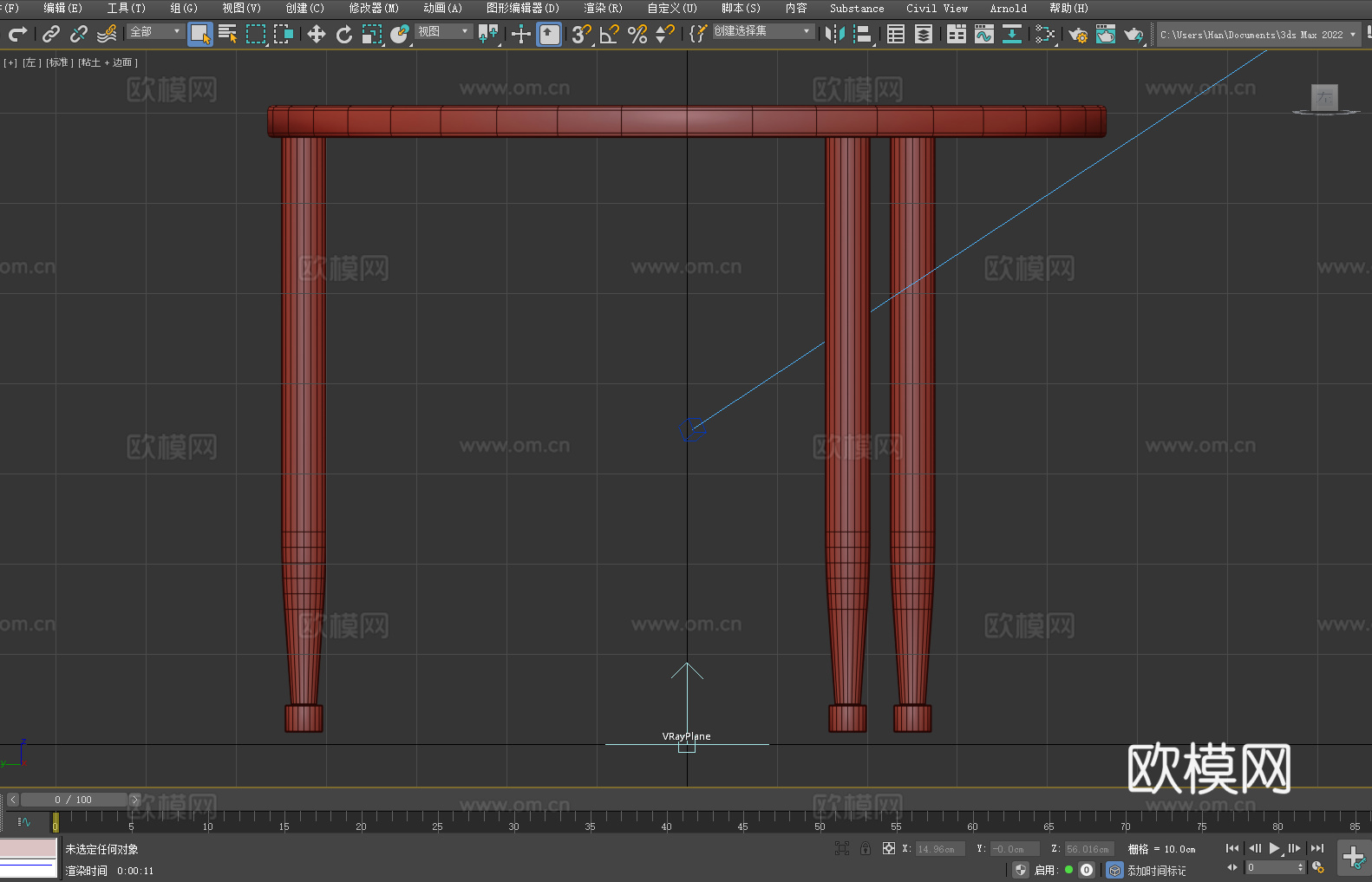Viewport: 1372px width, 882px height.
Task: Open the 视图 reference coordinate dropdown
Action: click(443, 31)
